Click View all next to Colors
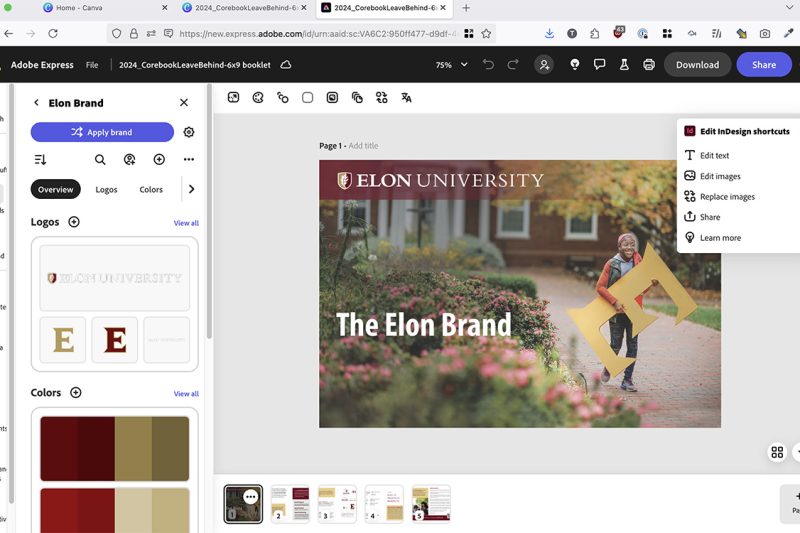Screen dimensions: 800x533 [186, 394]
